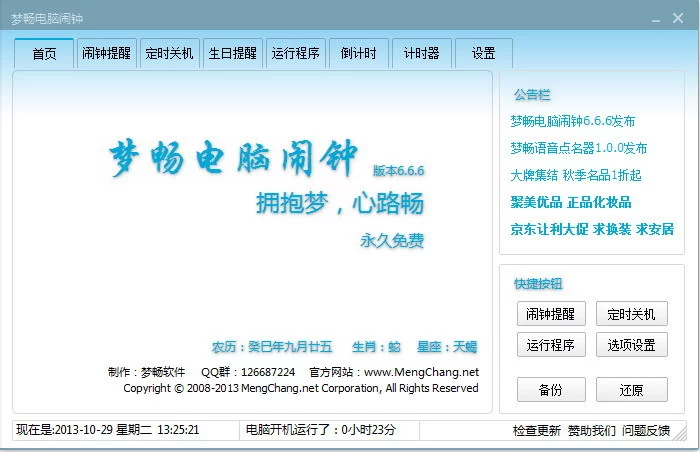Click the 赞助我们 link
The height and width of the screenshot is (452, 700).
(592, 431)
